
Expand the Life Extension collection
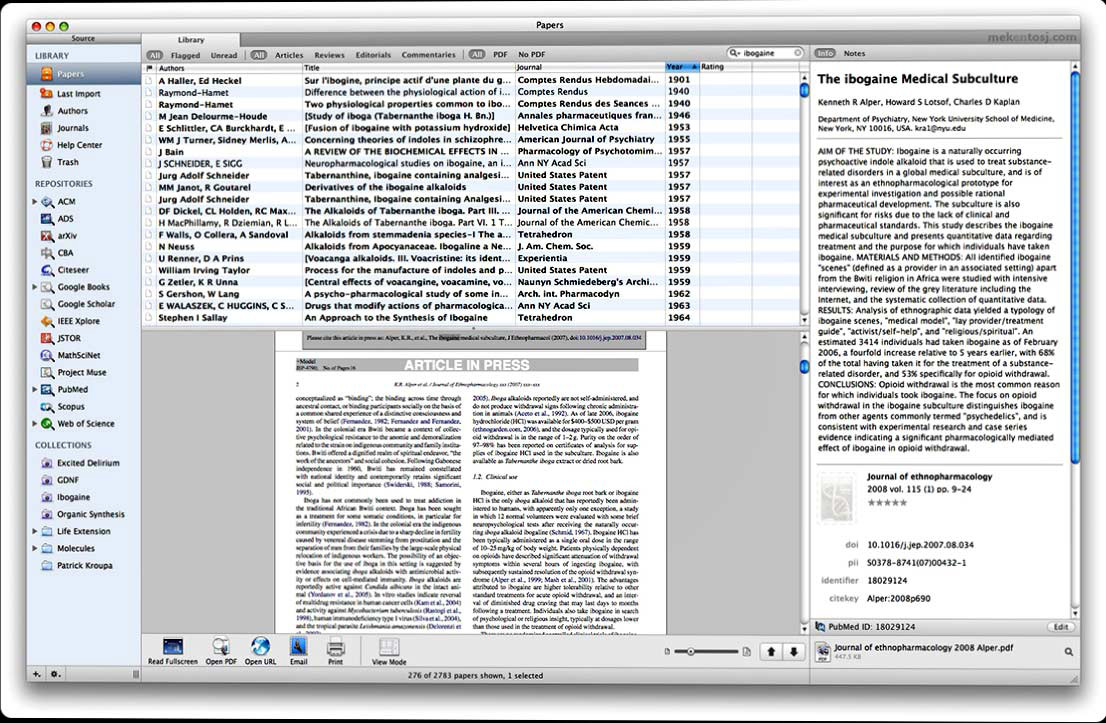(36, 531)
